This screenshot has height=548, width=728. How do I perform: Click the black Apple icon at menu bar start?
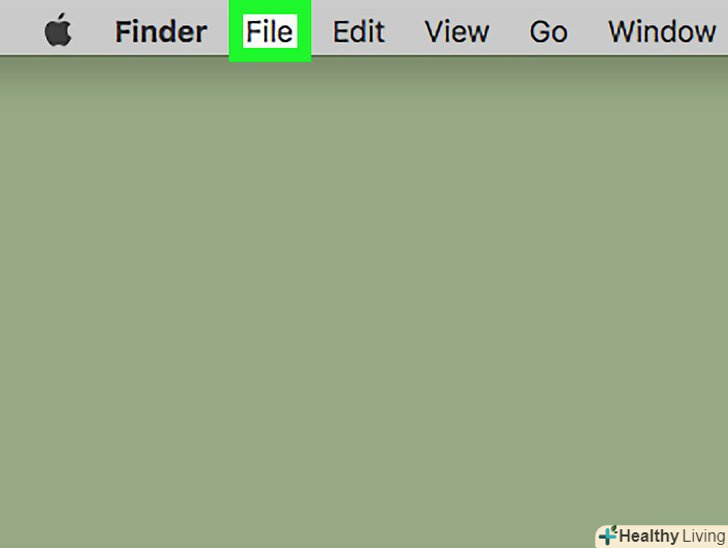click(x=58, y=30)
